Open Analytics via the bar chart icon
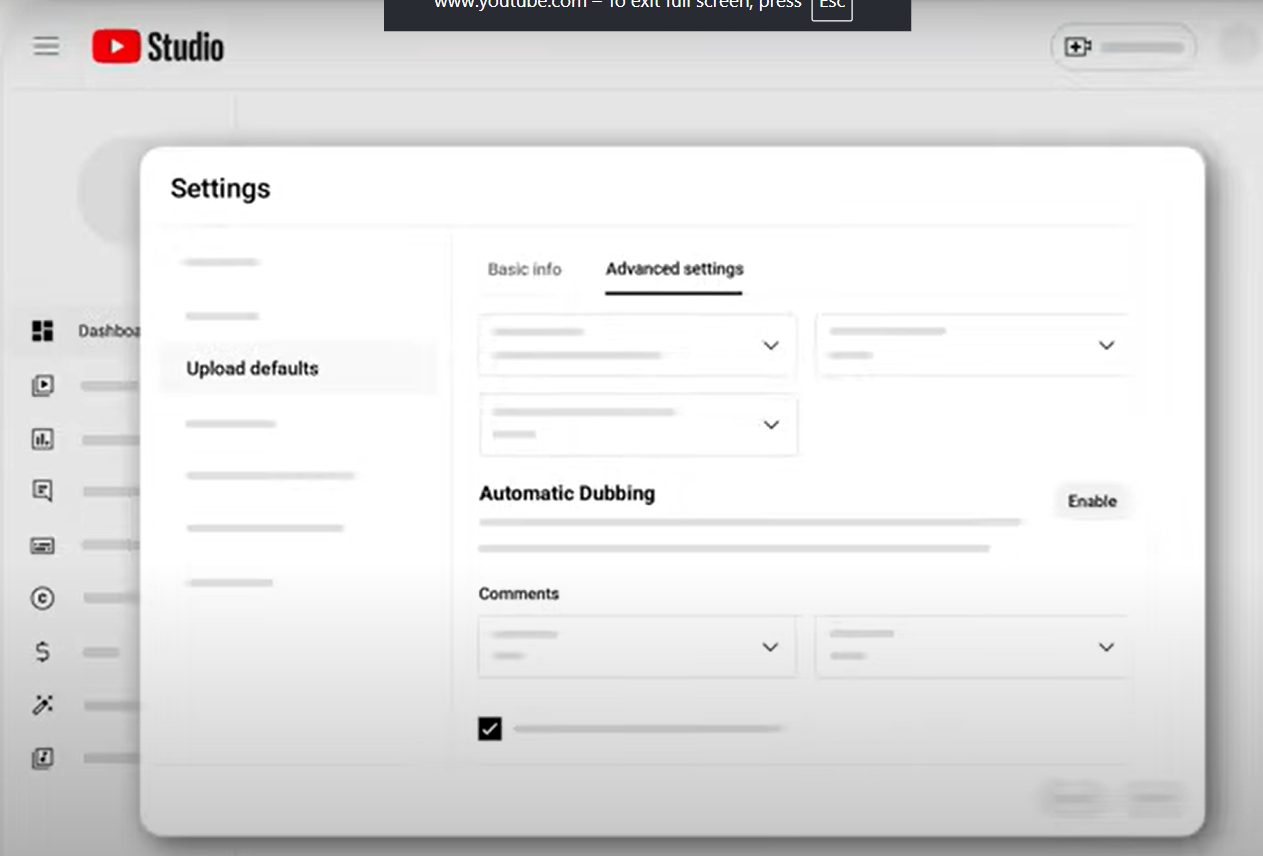This screenshot has height=856, width=1263. pos(42,439)
